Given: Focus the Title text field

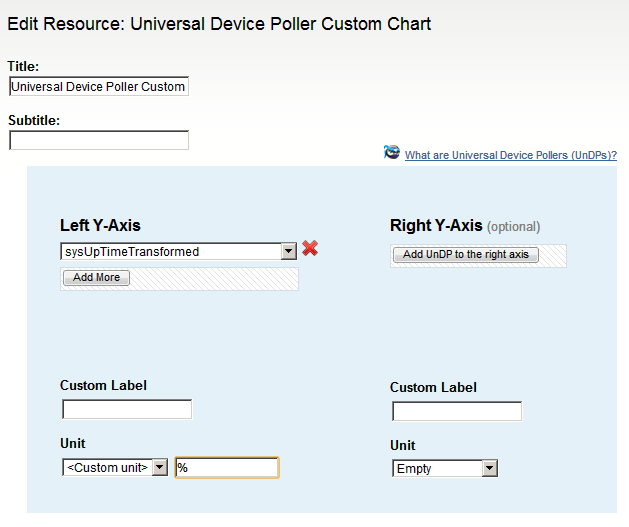Looking at the screenshot, I should (98, 87).
